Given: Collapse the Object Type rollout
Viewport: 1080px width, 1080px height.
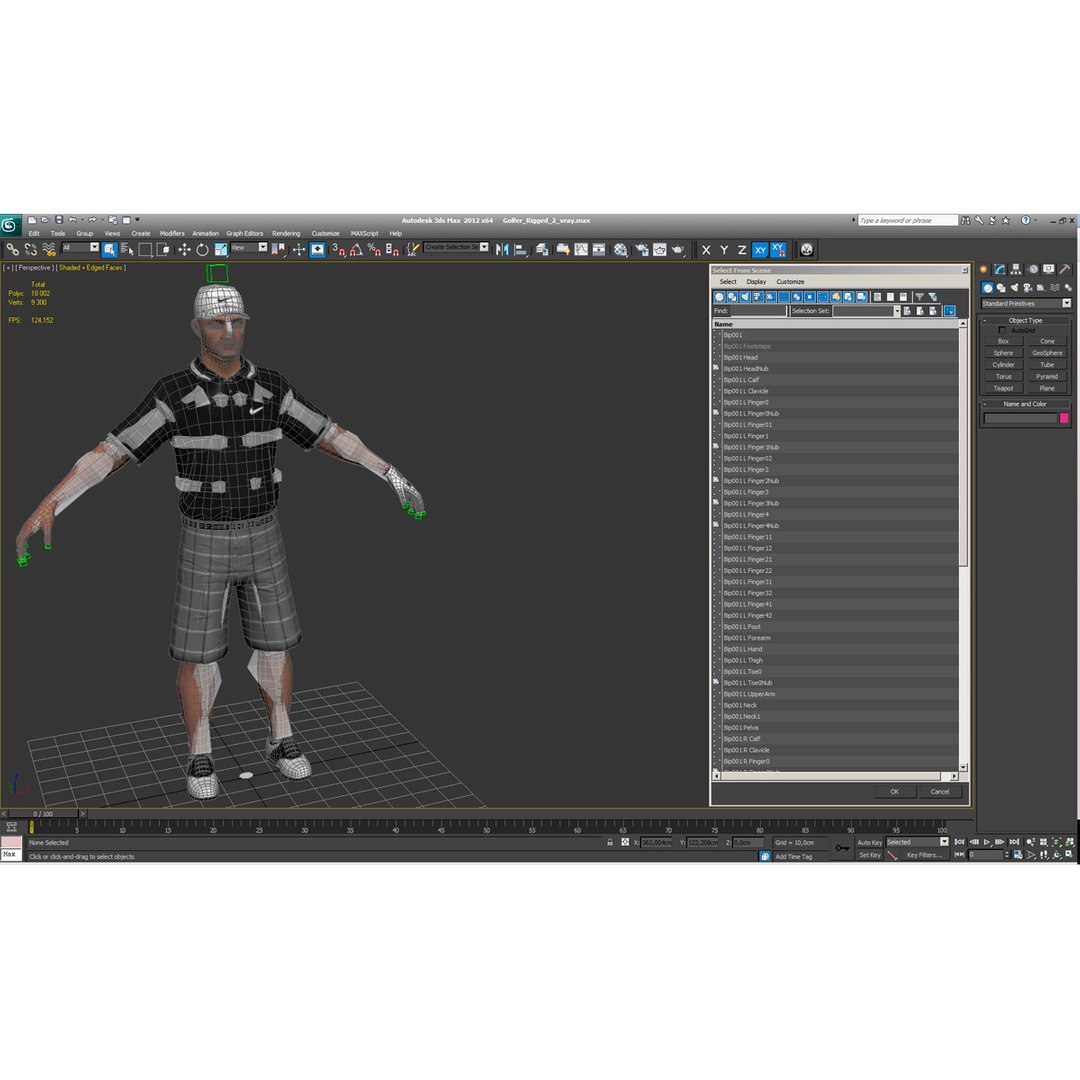Looking at the screenshot, I should coord(1025,320).
